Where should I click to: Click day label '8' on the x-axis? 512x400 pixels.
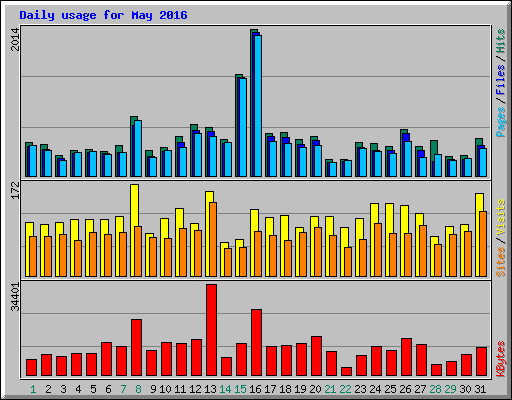(138, 389)
